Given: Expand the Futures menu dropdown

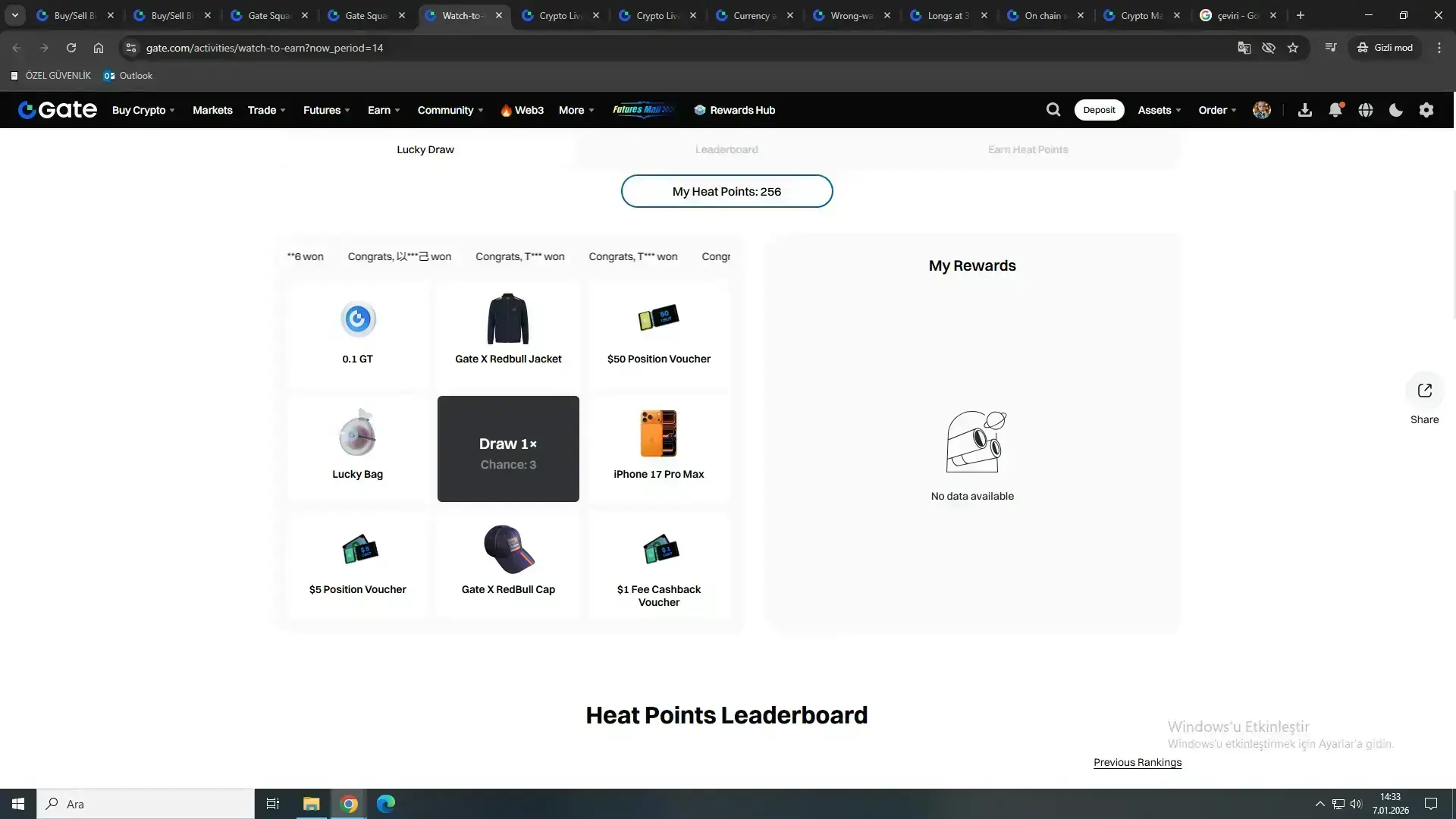Looking at the screenshot, I should (x=327, y=110).
